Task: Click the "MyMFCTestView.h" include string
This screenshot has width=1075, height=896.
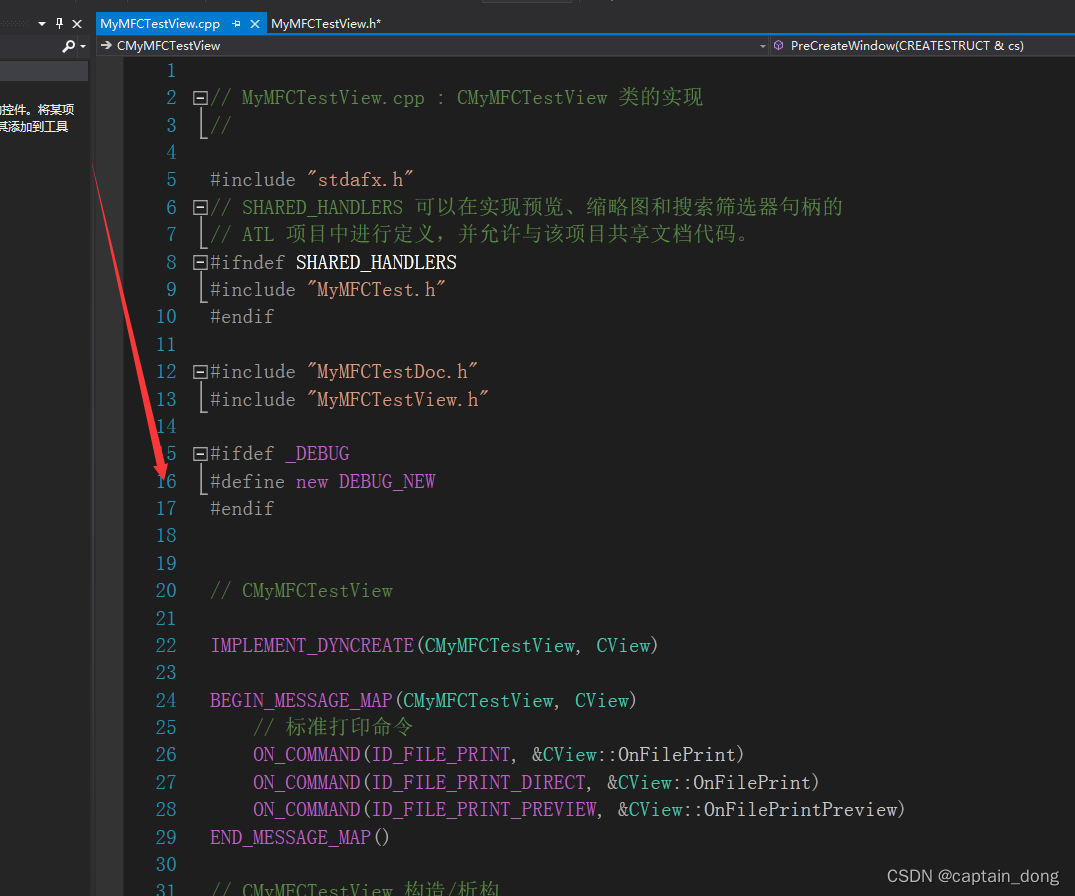Action: (x=398, y=399)
